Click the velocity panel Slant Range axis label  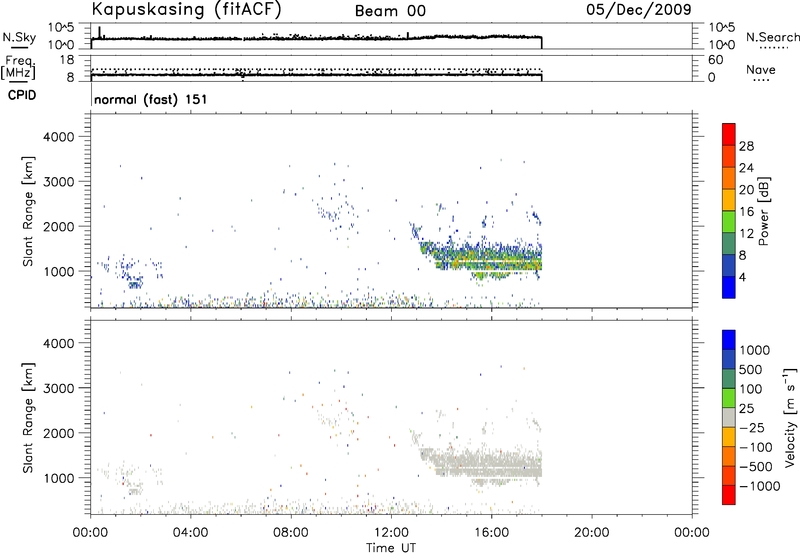click(x=28, y=418)
